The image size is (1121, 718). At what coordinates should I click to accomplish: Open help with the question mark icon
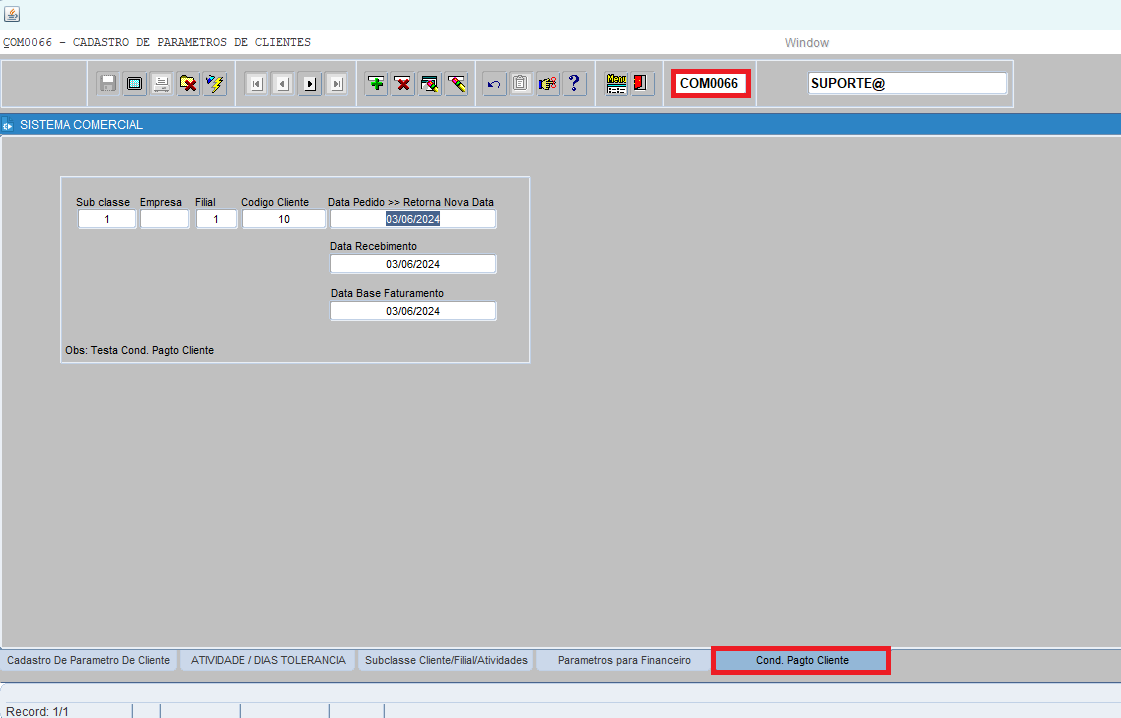(x=574, y=84)
